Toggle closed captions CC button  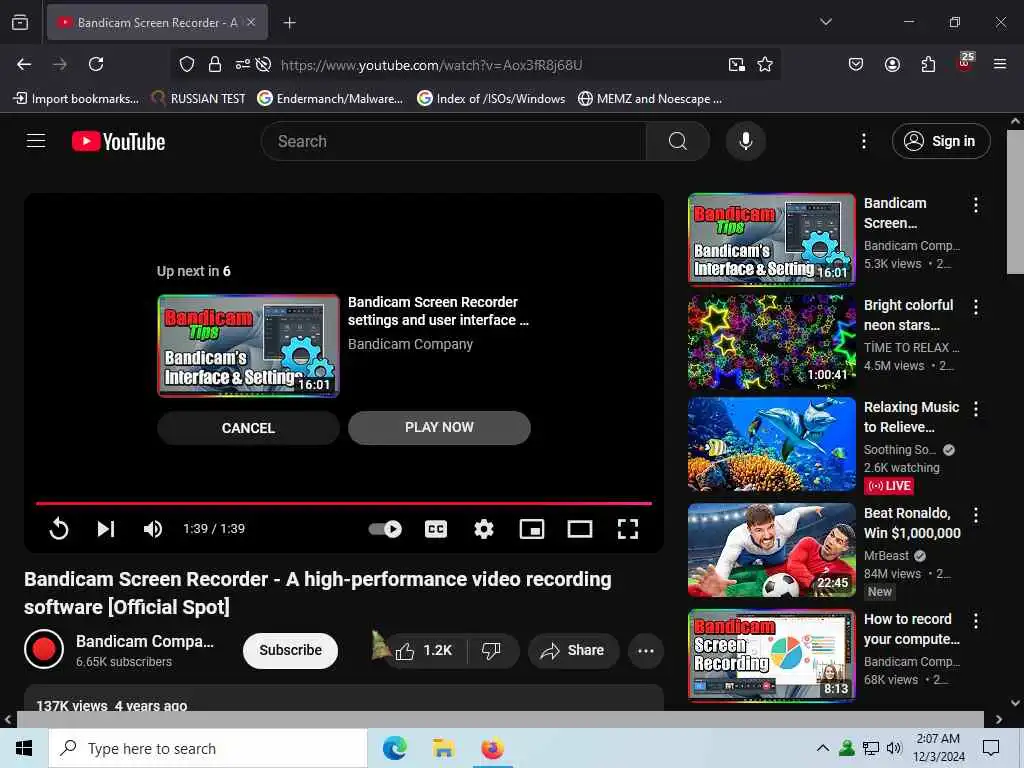coord(436,528)
